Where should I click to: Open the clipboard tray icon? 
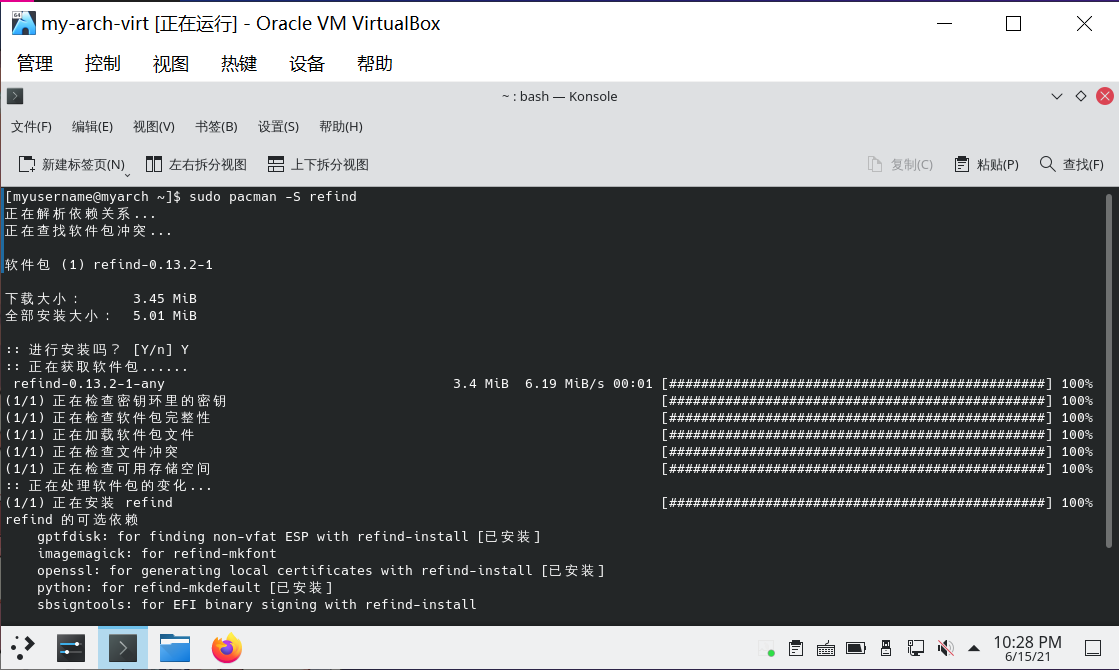pos(796,648)
